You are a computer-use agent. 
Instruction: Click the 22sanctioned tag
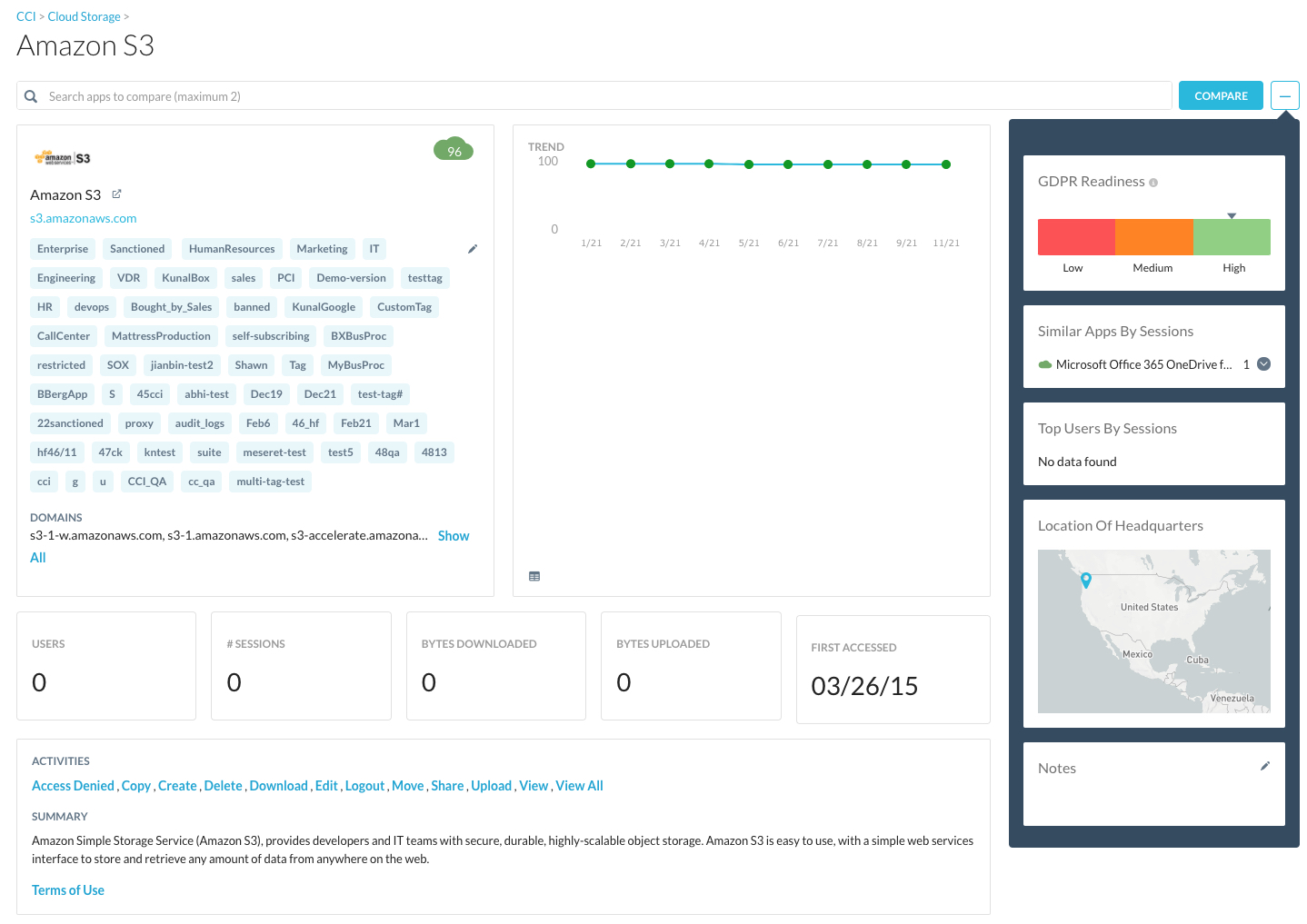[70, 423]
